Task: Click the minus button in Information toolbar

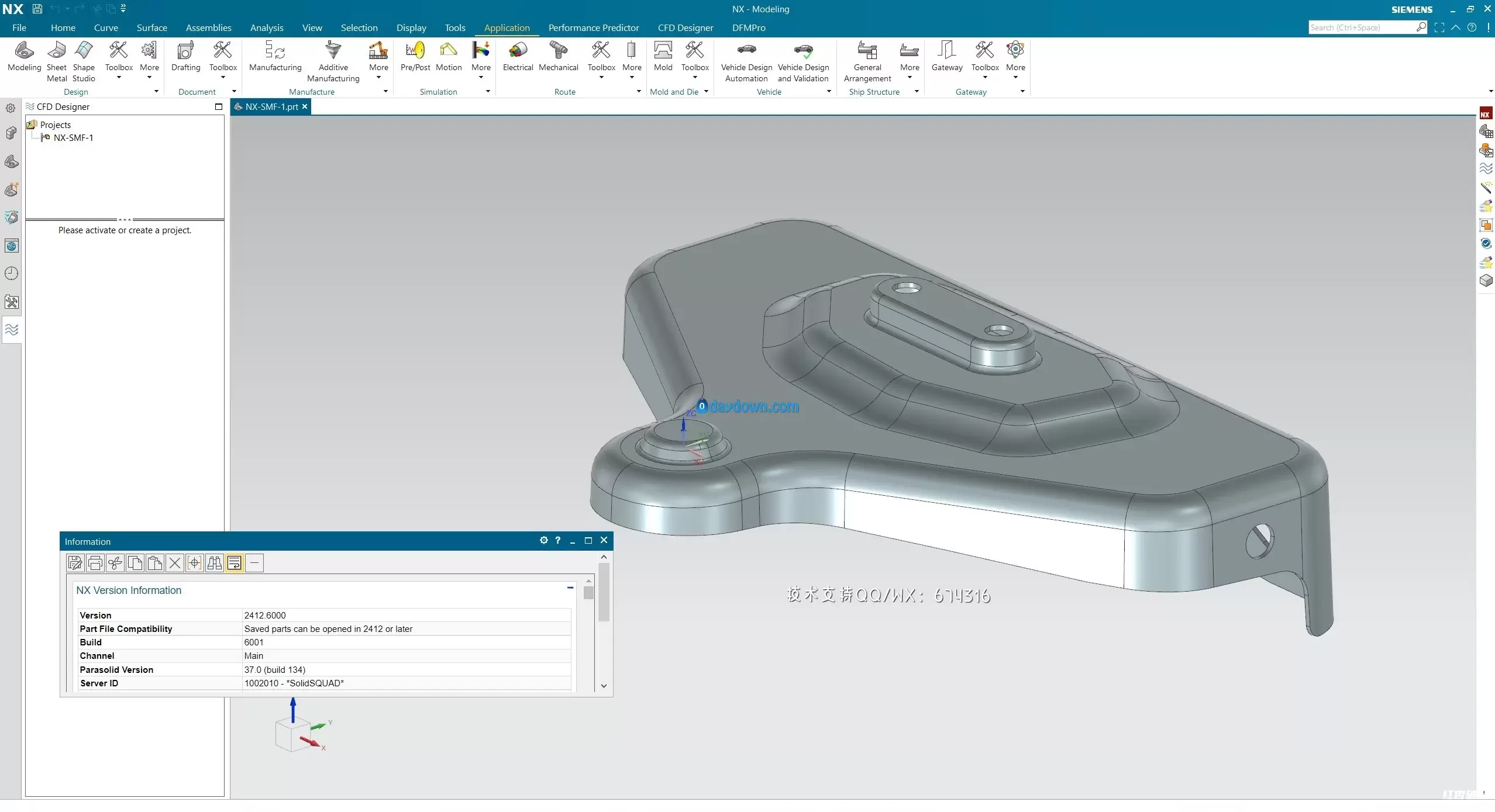Action: coord(254,563)
